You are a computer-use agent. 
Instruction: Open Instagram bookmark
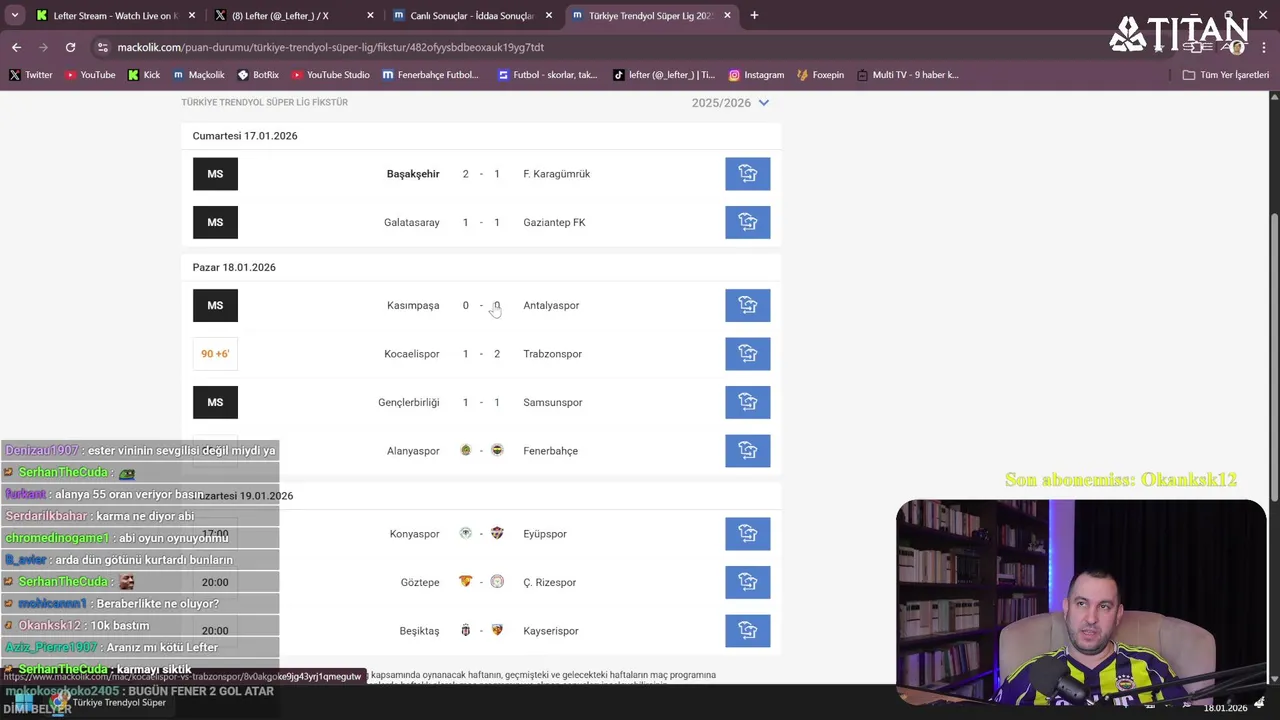coord(756,75)
